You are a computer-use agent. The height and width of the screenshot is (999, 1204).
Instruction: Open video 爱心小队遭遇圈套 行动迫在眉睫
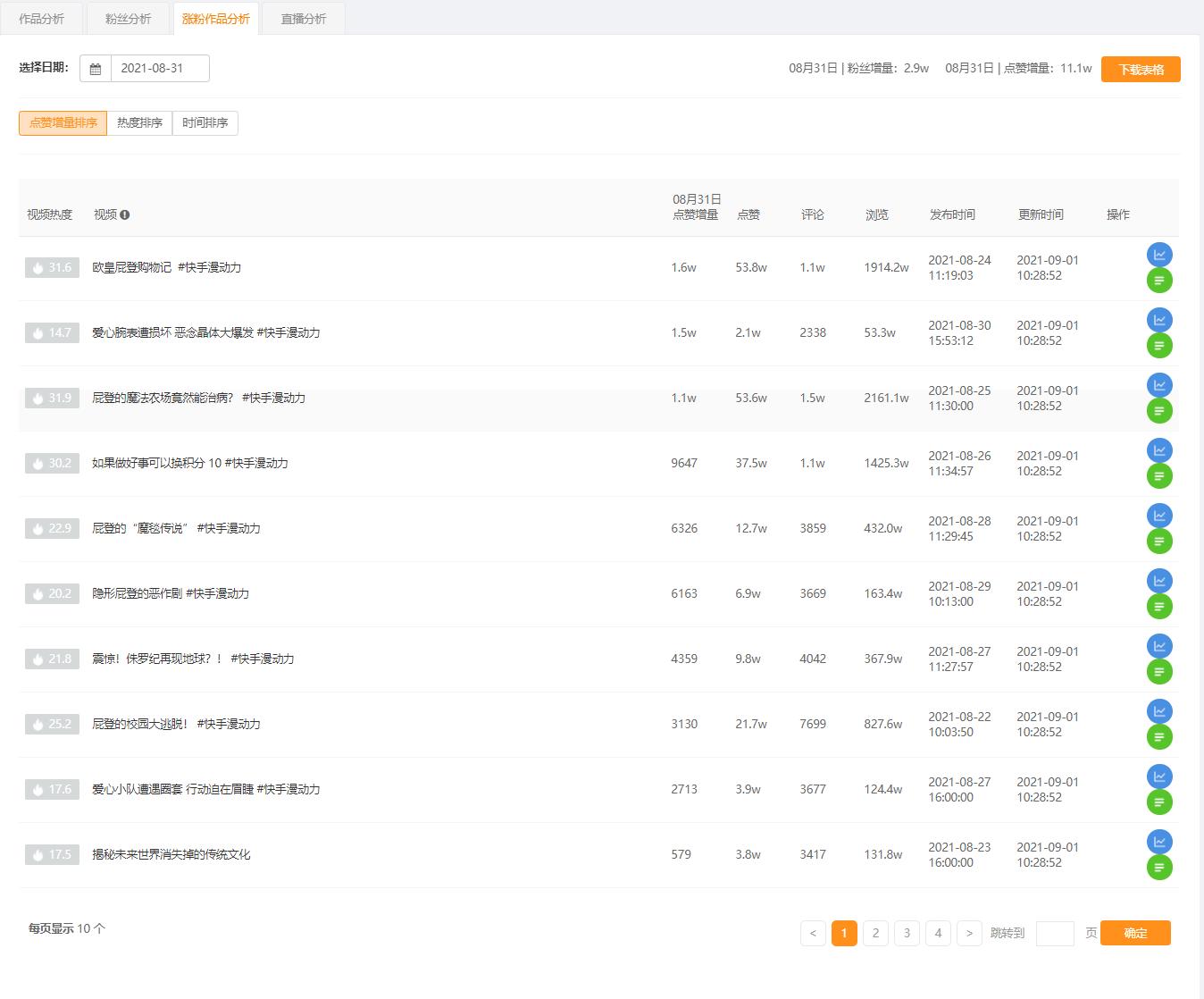pos(205,789)
